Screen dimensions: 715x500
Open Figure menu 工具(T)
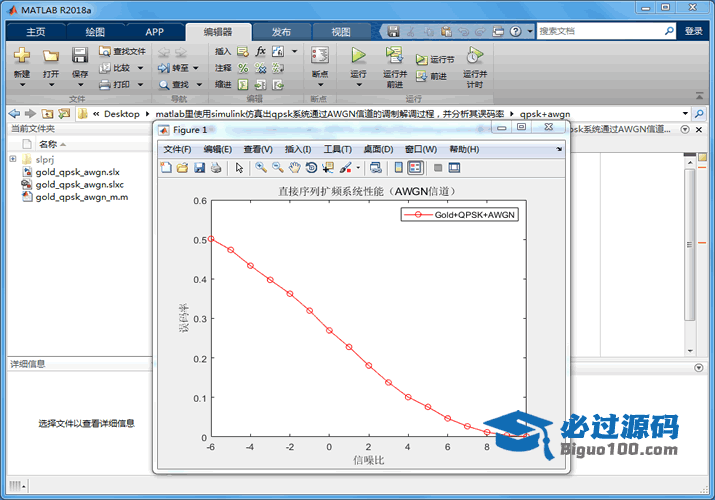point(337,149)
